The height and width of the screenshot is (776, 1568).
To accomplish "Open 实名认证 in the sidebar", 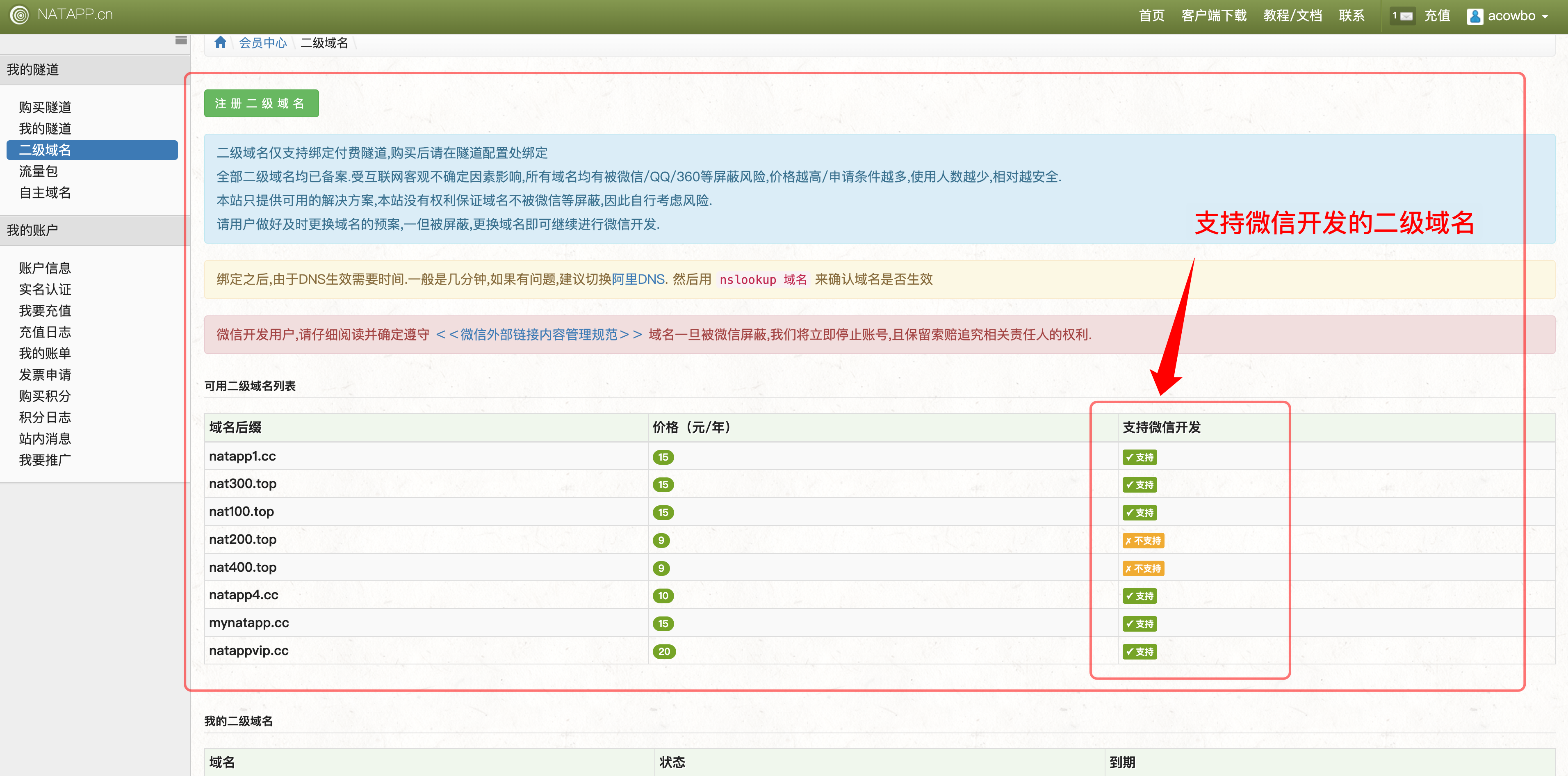I will 45,289.
